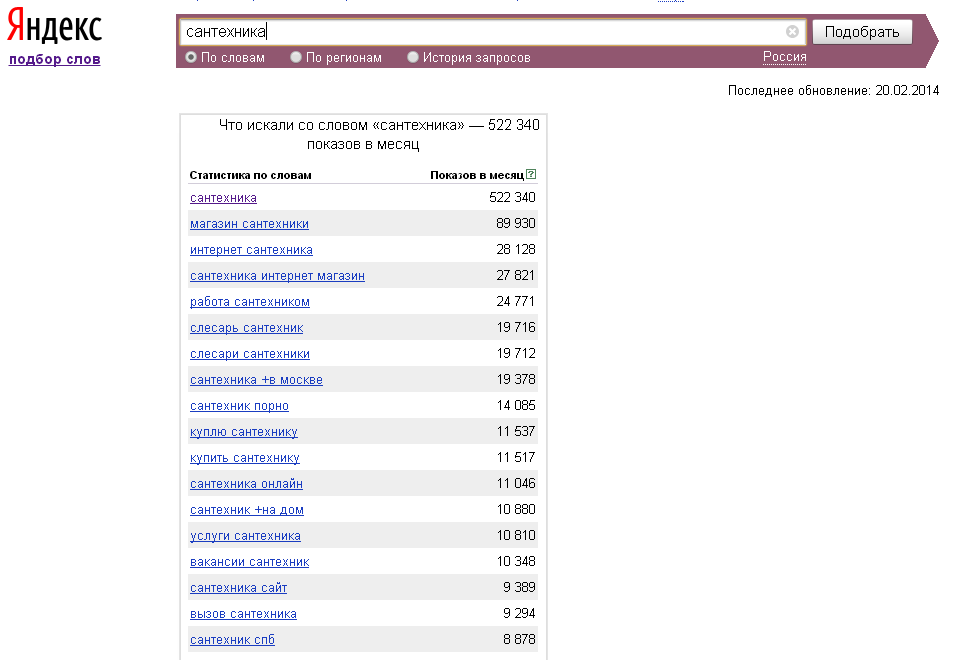Screen dimensions: 963x660
Task: Click the 28 128 impressions value
Action: pos(516,249)
